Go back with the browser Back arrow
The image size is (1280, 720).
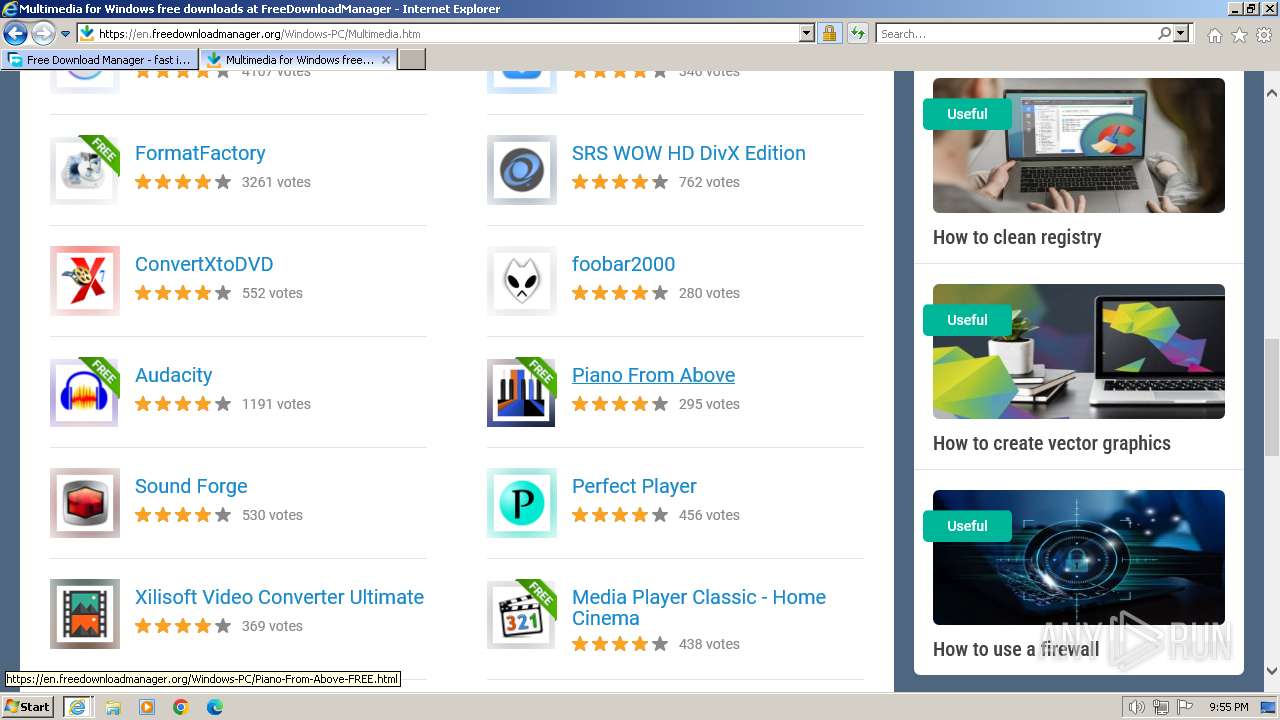(15, 34)
